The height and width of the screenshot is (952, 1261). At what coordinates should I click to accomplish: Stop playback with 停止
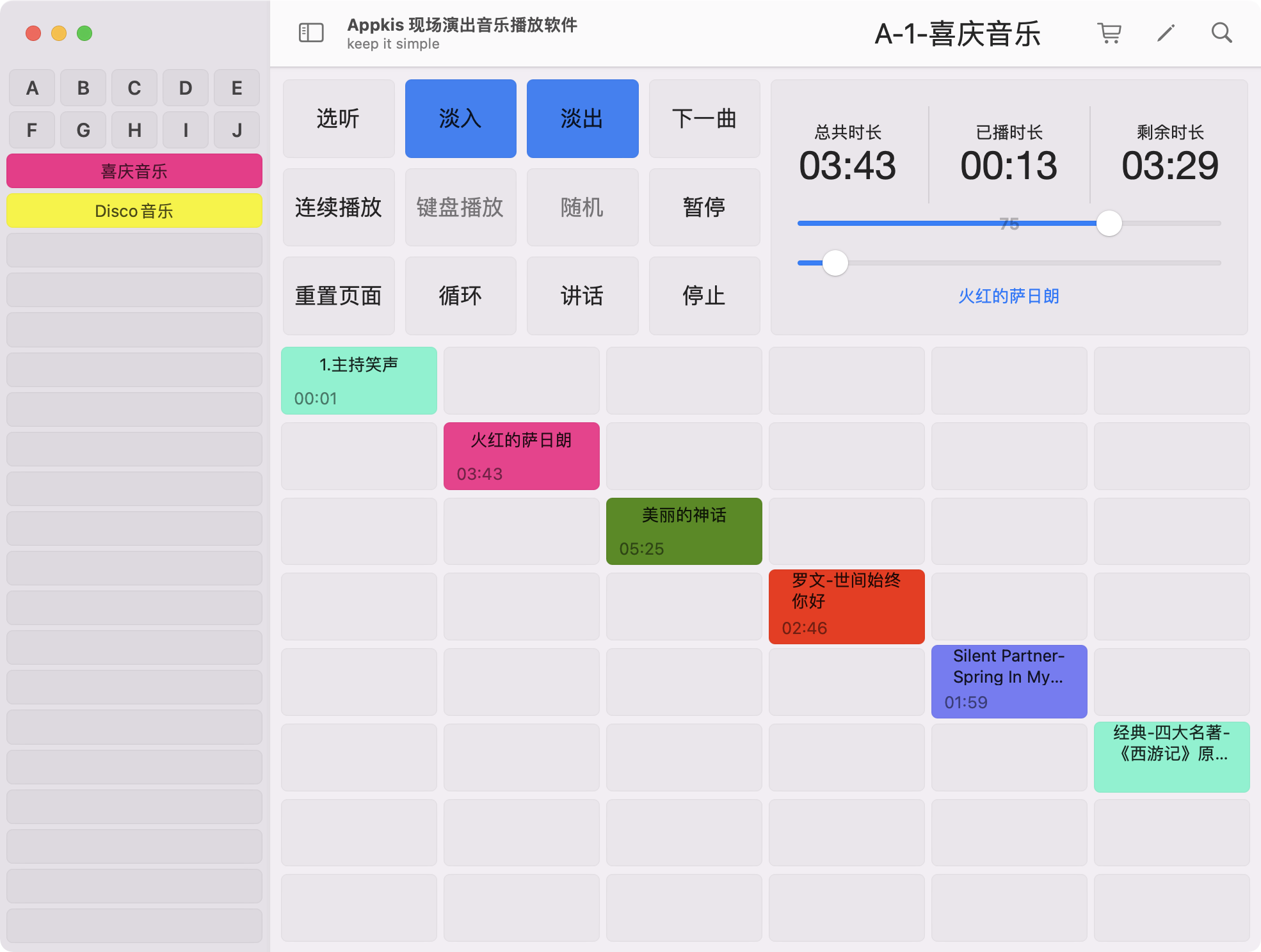coord(705,296)
